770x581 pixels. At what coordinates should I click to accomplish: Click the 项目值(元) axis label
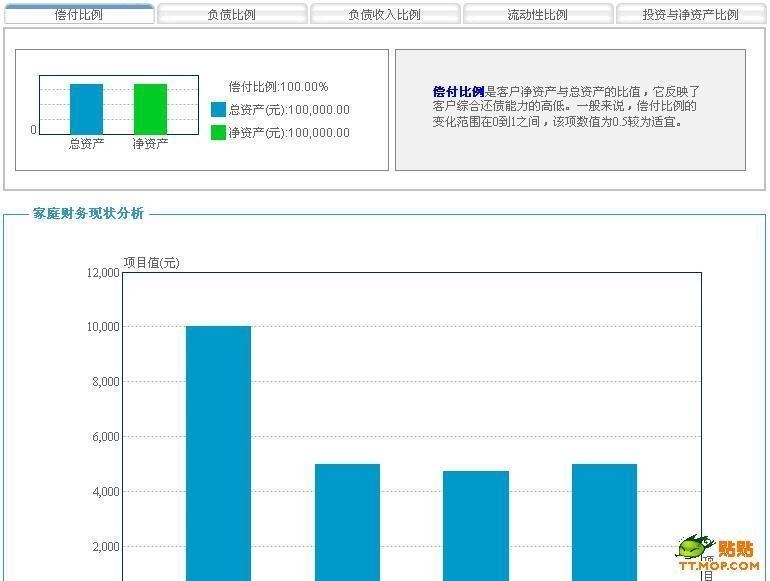tap(151, 263)
